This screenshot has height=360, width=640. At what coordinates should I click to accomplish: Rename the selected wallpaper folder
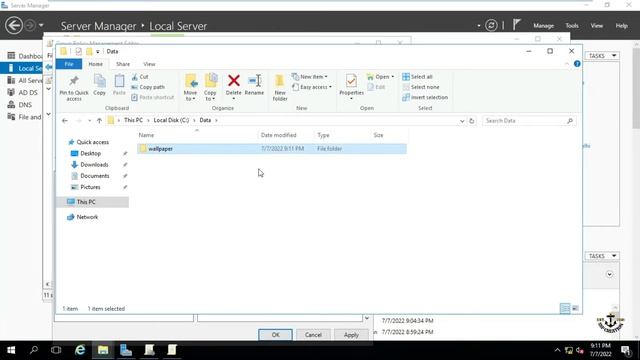[x=254, y=85]
